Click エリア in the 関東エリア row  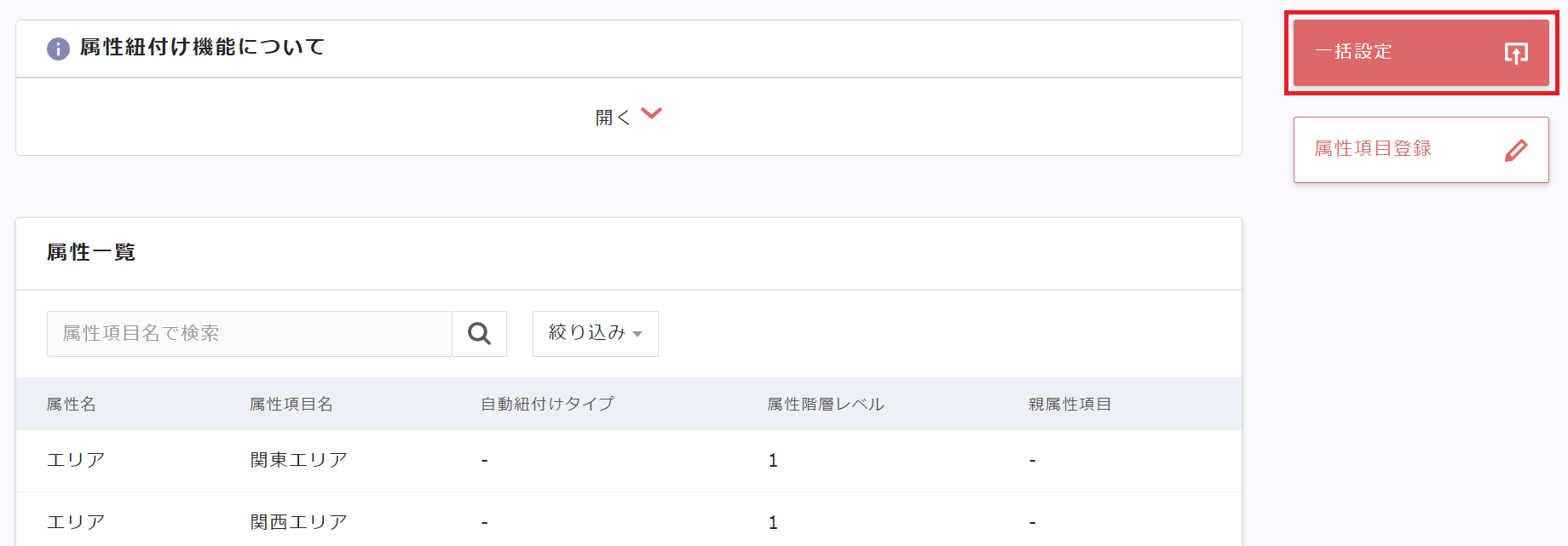pyautogui.click(x=76, y=461)
